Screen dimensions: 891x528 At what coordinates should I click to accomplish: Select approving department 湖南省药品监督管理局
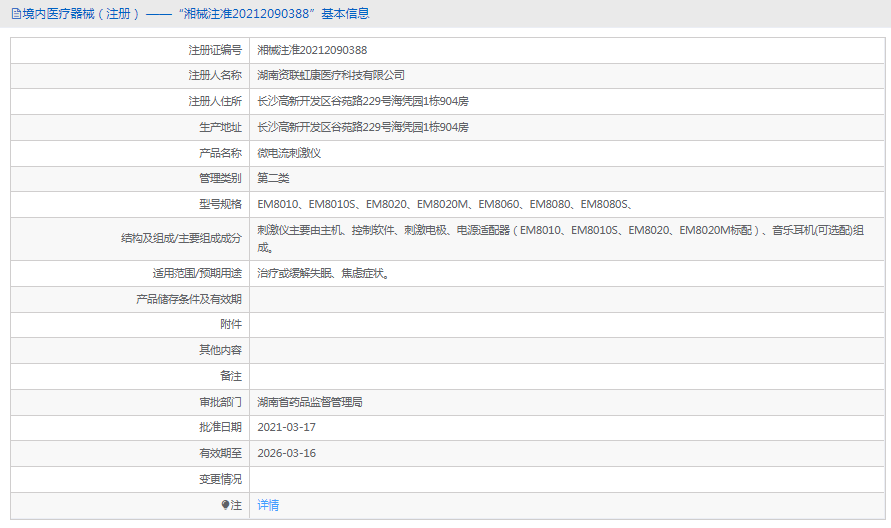tap(310, 402)
